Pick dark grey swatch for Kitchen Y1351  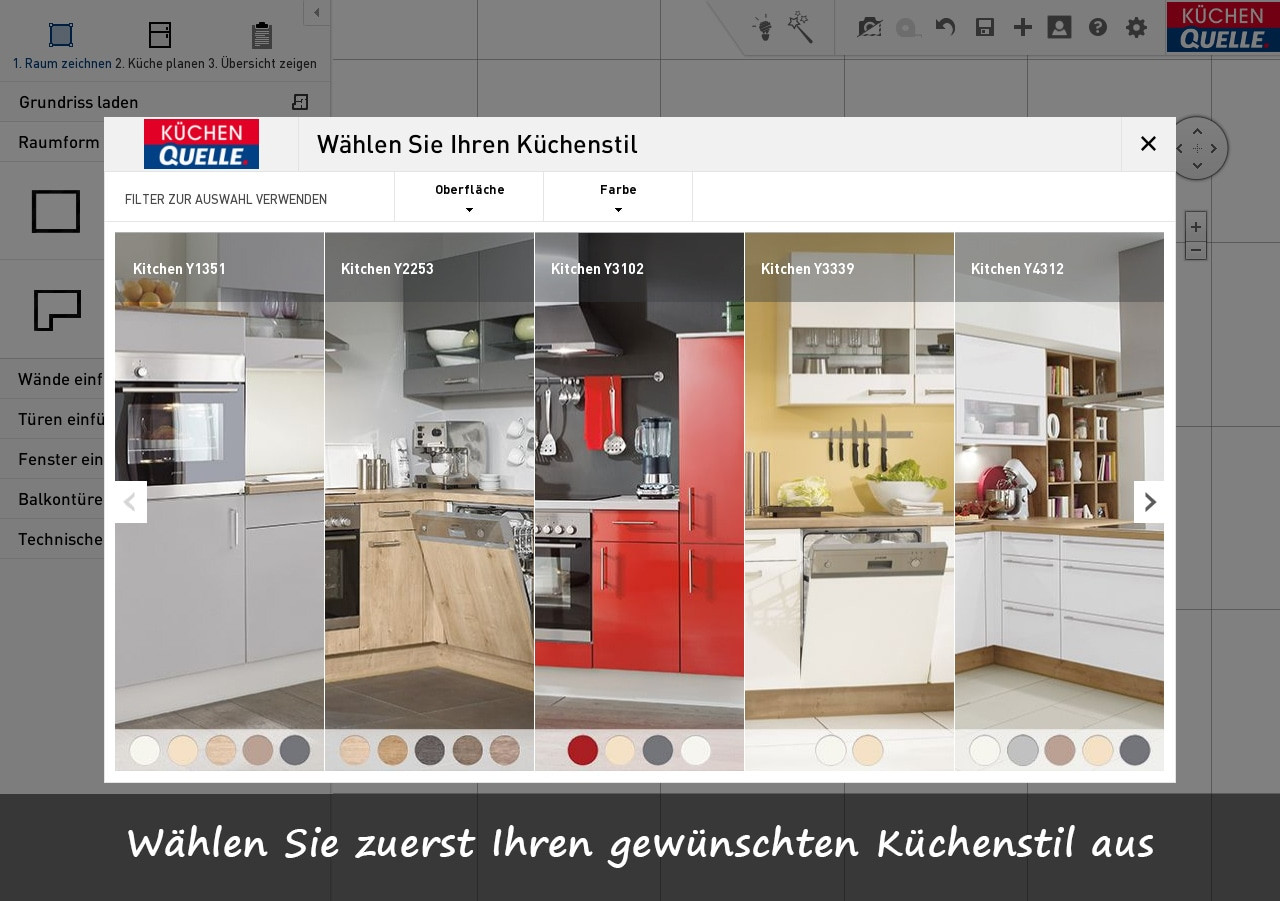295,750
